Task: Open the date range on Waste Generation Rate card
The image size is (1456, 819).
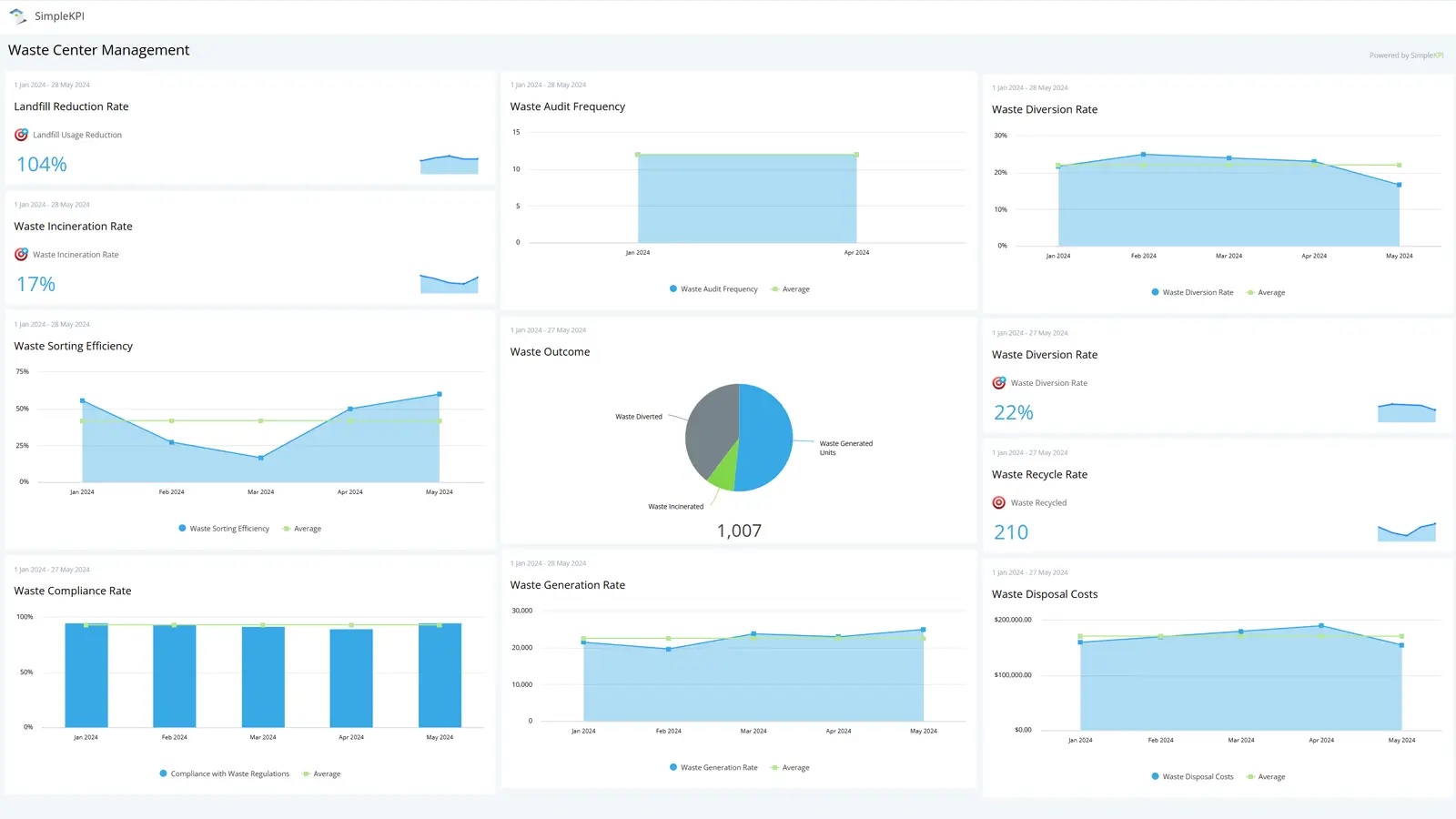Action: [548, 562]
